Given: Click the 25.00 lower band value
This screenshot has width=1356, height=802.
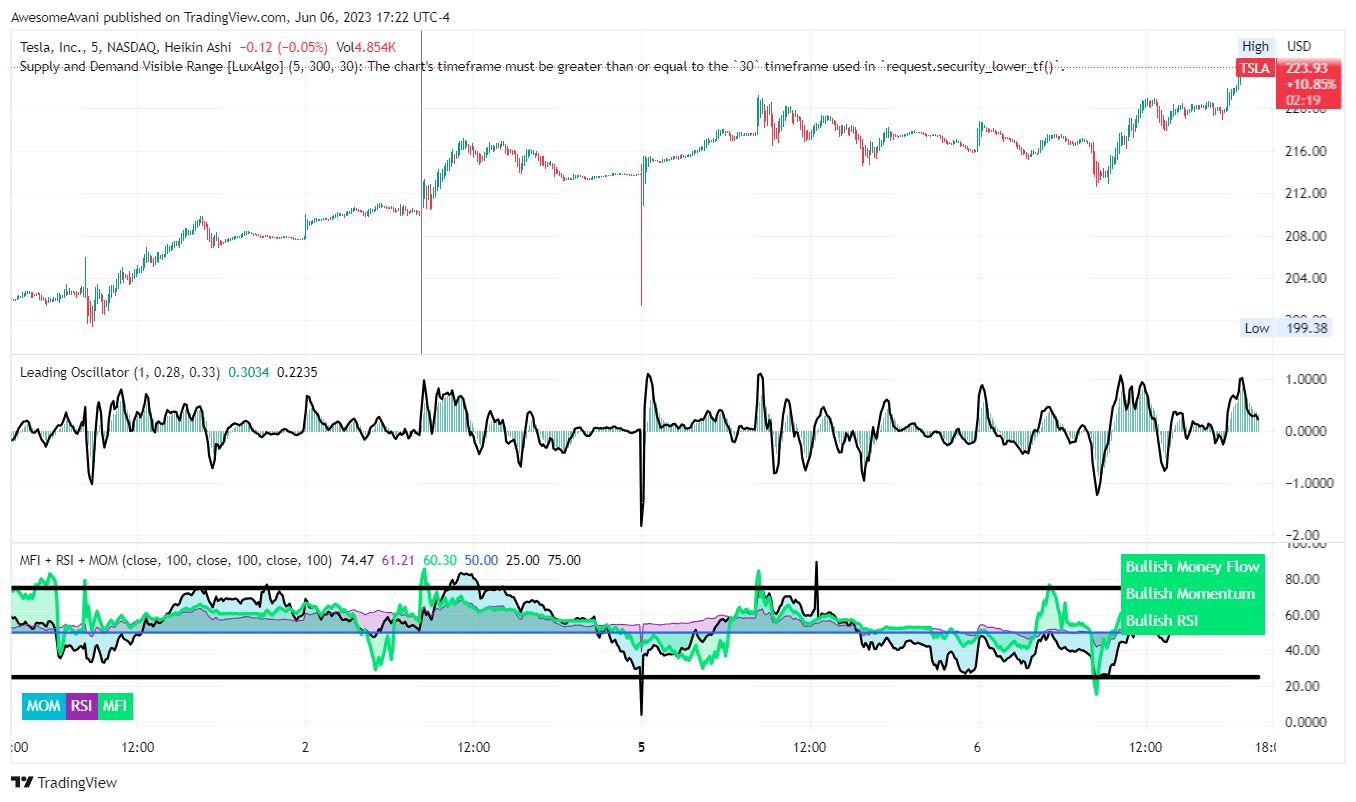Looking at the screenshot, I should click(523, 561).
